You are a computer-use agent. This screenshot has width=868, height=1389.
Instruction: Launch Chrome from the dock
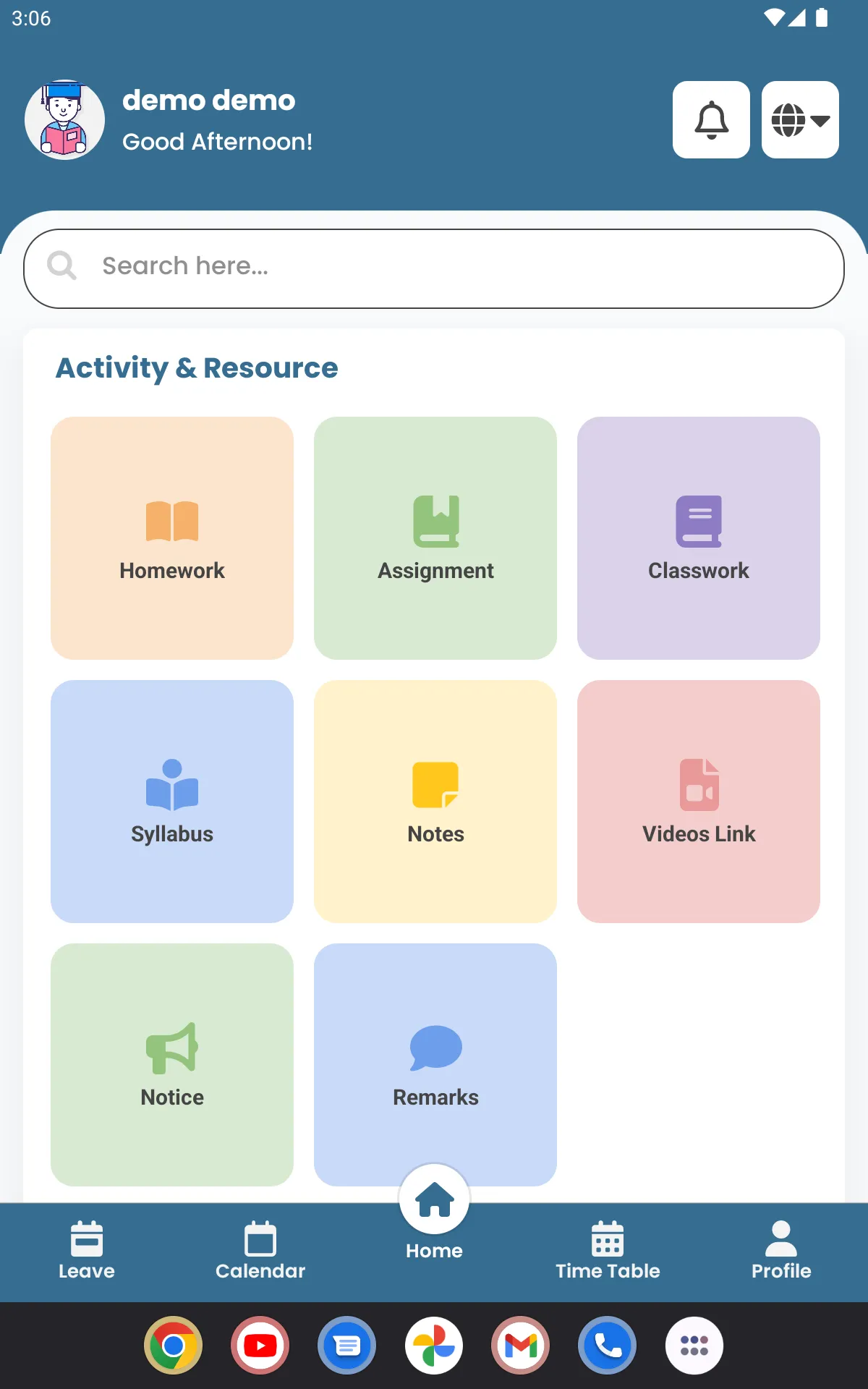174,1346
